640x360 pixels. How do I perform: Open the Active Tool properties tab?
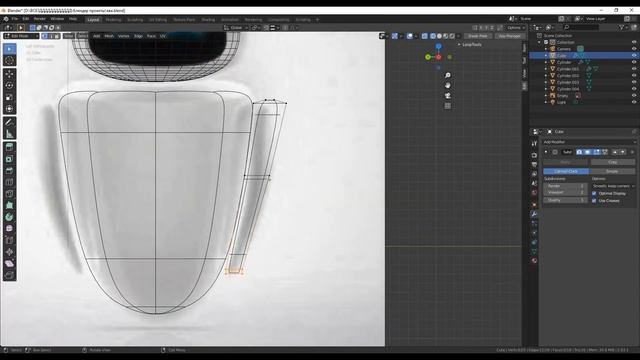[x=534, y=144]
